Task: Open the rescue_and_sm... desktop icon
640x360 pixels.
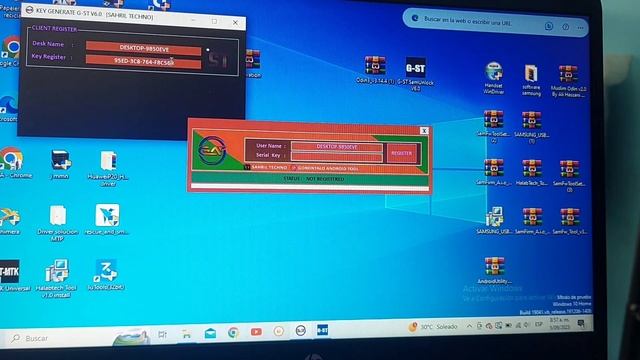Action: (x=107, y=220)
